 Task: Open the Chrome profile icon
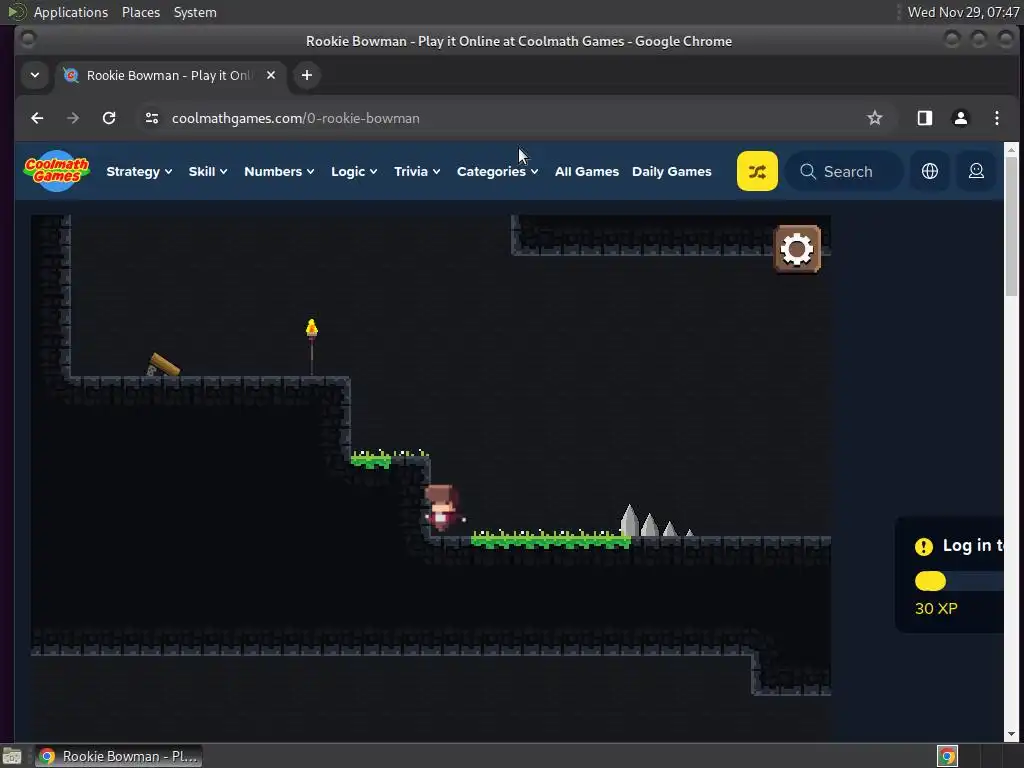(961, 118)
